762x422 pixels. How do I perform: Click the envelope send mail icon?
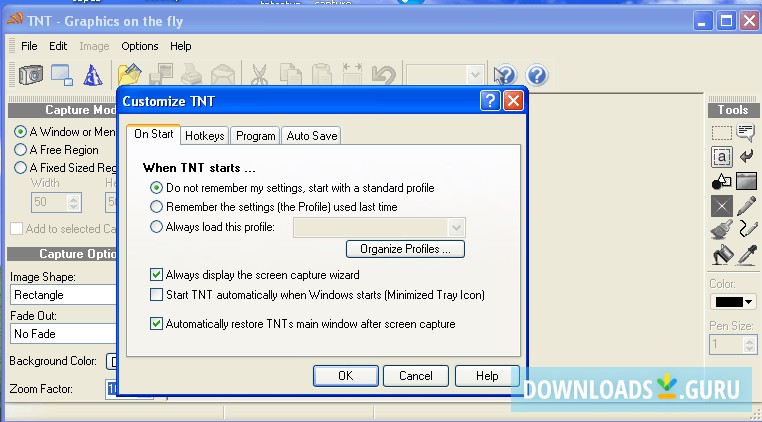click(223, 75)
